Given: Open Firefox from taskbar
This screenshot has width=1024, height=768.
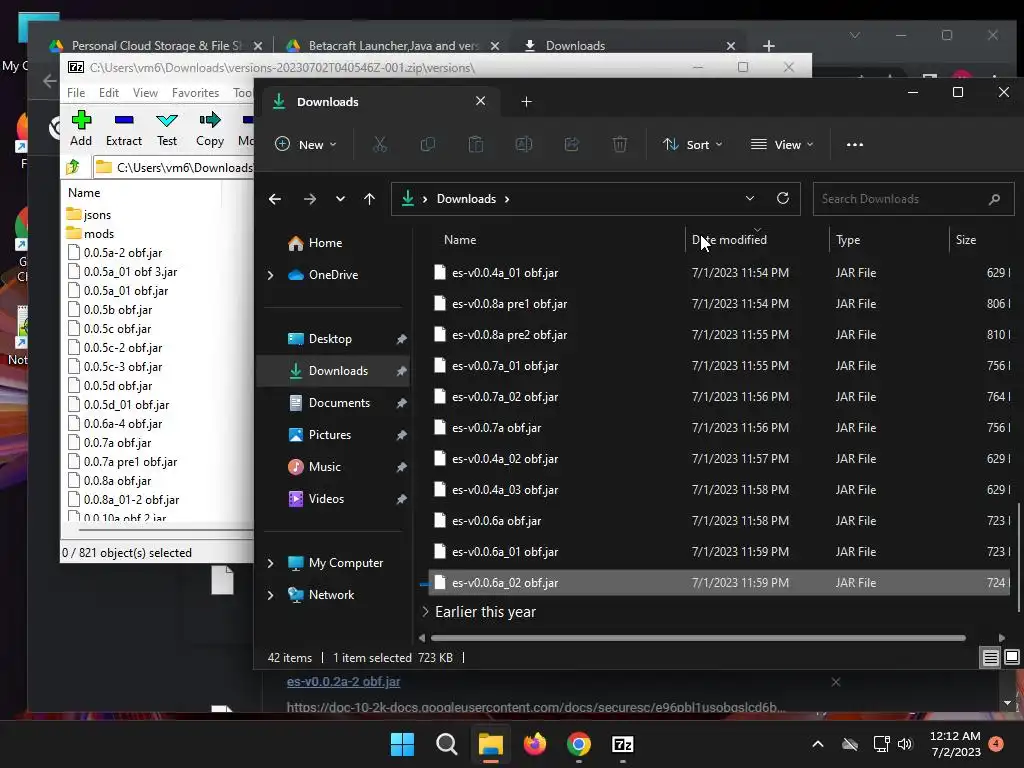Looking at the screenshot, I should click(x=535, y=744).
